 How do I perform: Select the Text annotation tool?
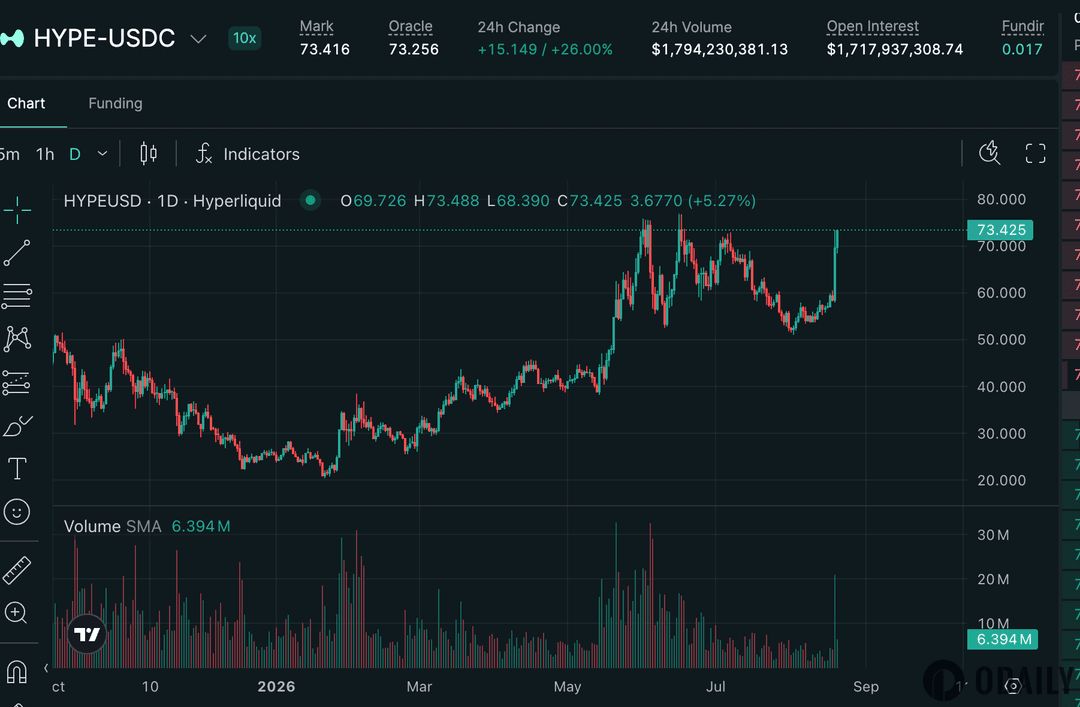(17, 469)
